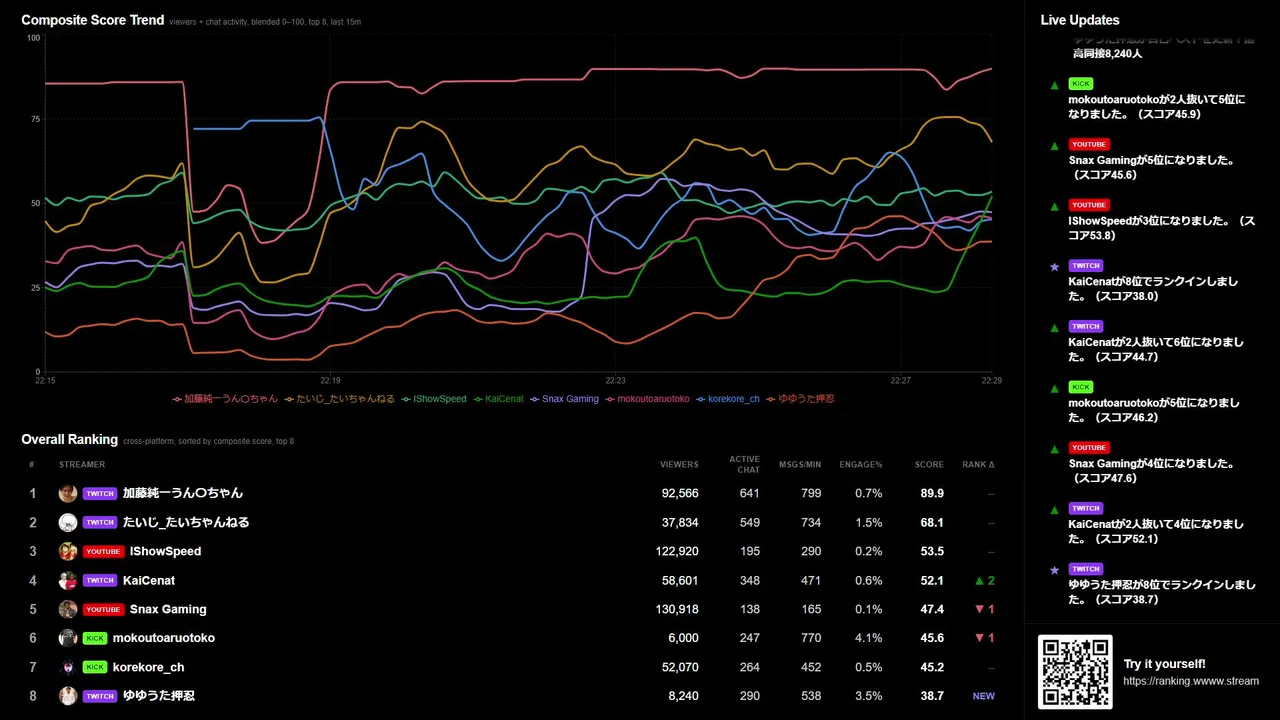
Task: Toggle the たいじ_たいちゃんねる series in chart legend
Action: coord(339,399)
